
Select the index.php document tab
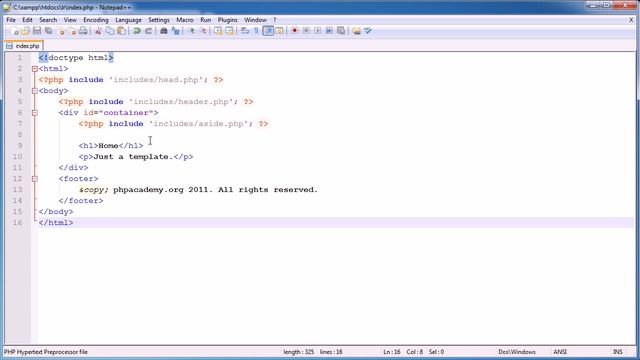[x=23, y=46]
